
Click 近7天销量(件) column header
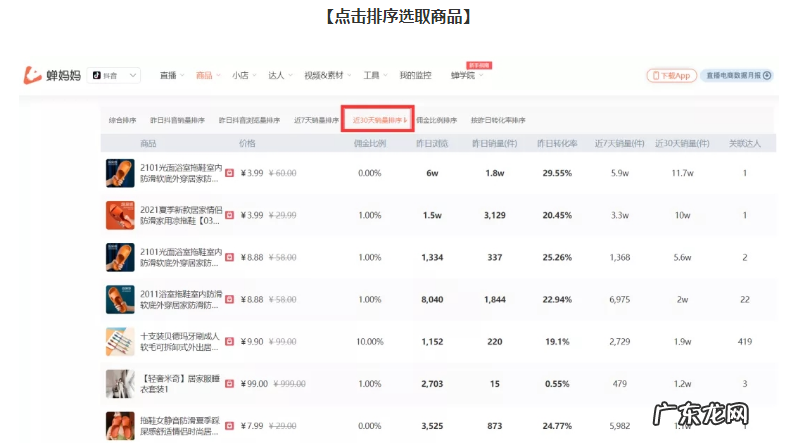(x=619, y=143)
